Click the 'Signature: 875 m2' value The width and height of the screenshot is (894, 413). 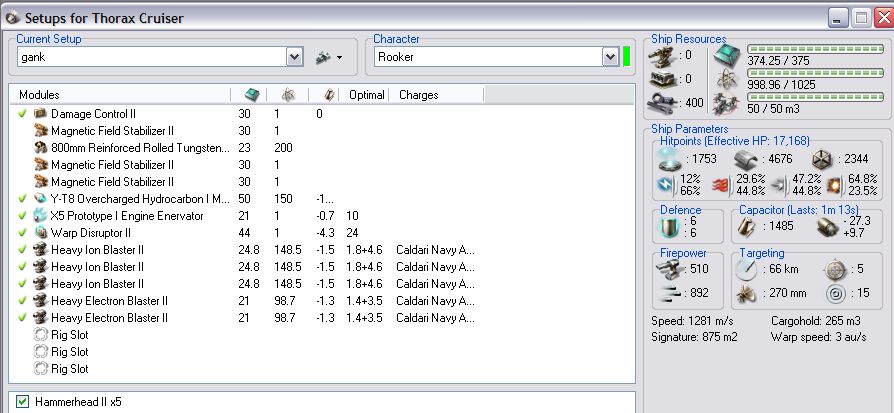pos(694,337)
